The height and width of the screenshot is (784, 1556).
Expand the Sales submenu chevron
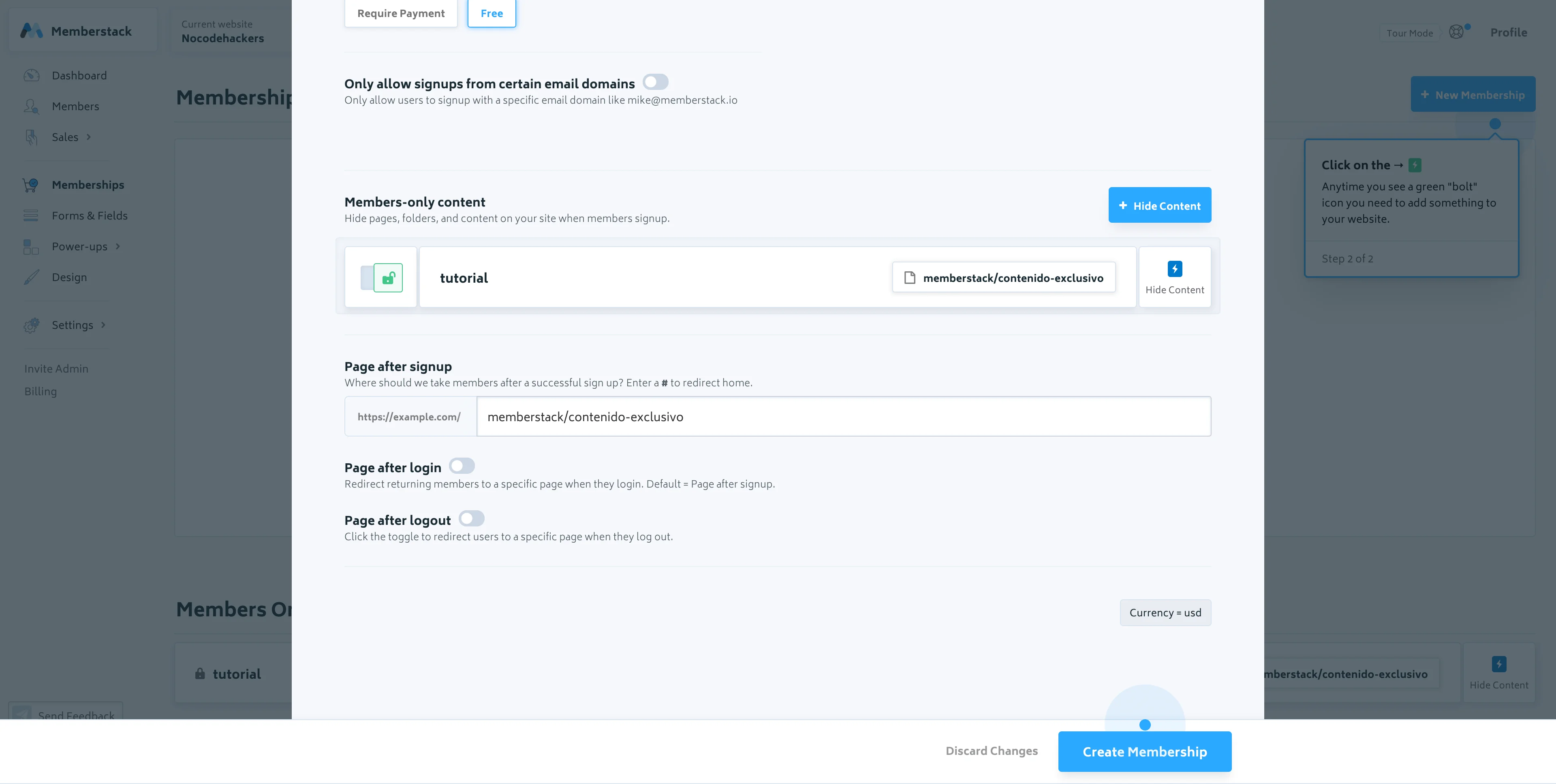89,137
